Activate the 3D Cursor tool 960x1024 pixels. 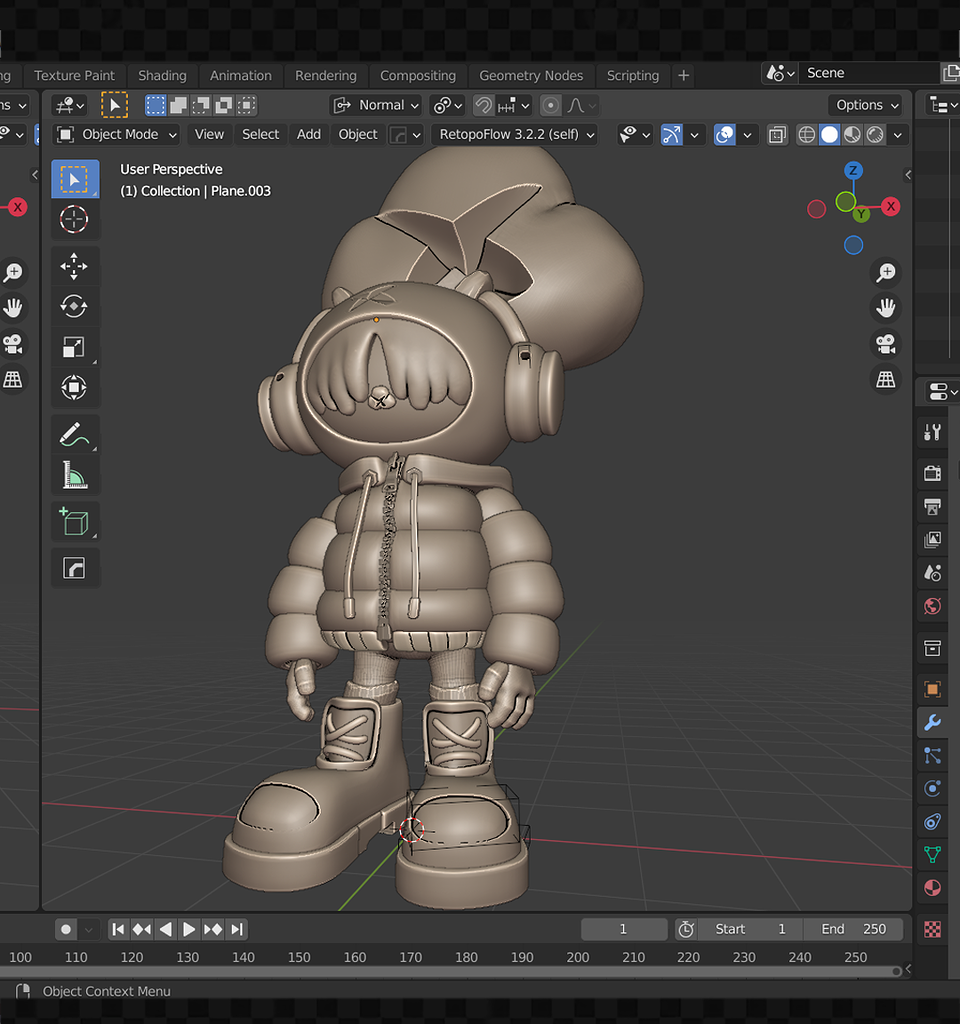74,219
